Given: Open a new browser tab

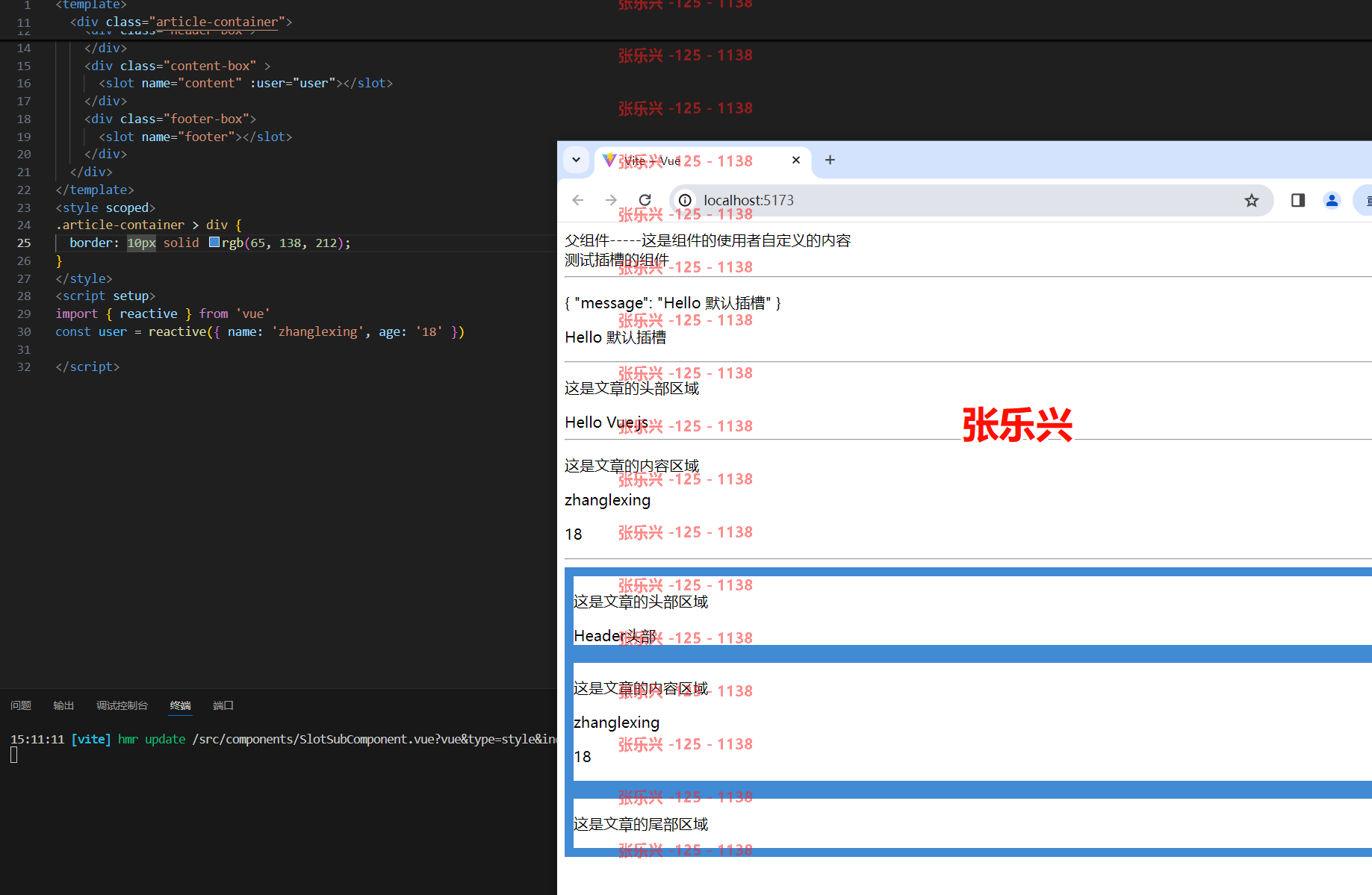Looking at the screenshot, I should (x=830, y=160).
